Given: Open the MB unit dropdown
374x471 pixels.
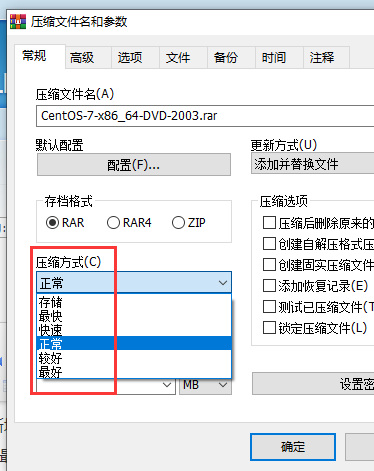Looking at the screenshot, I should [x=205, y=385].
